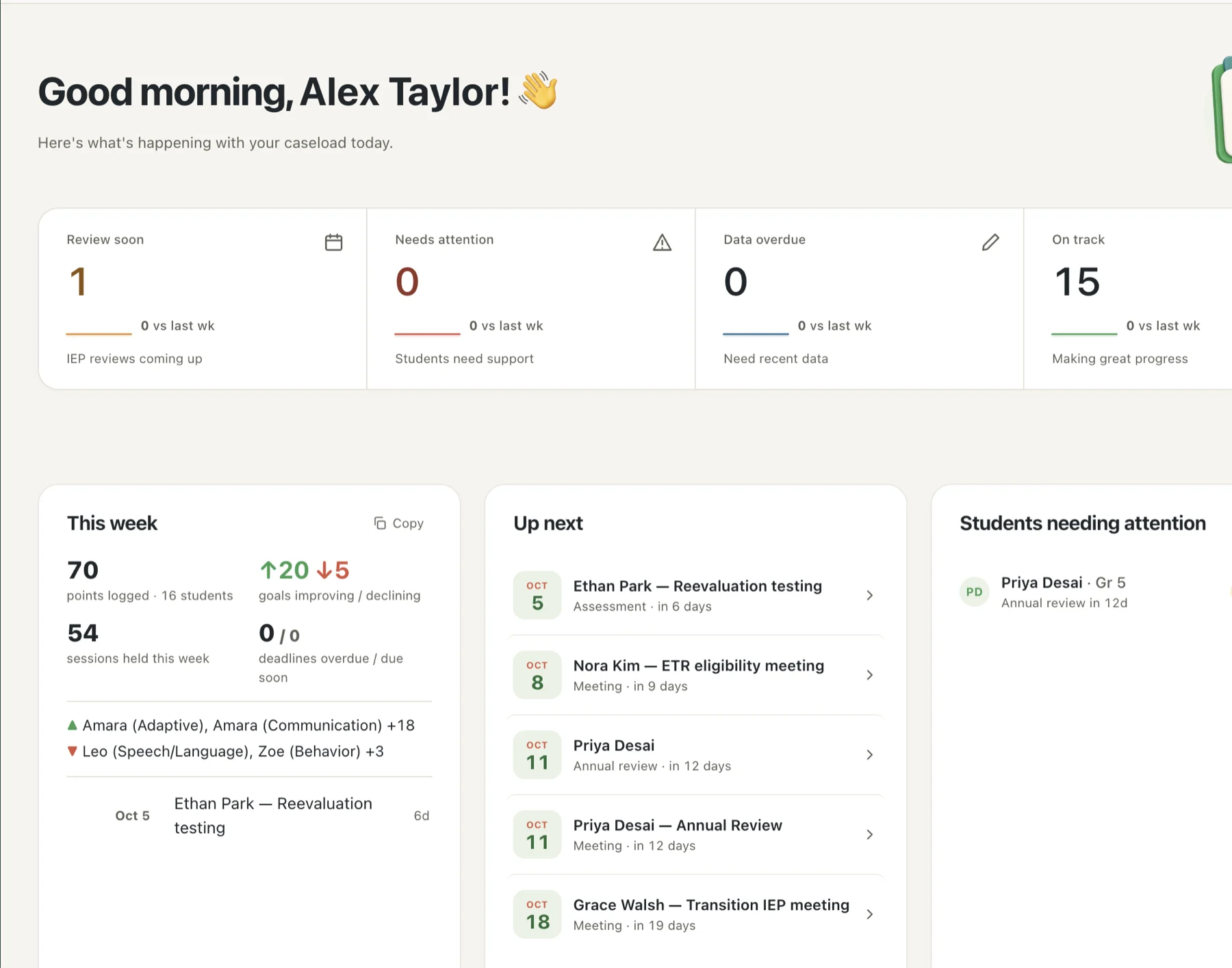This screenshot has height=968, width=1232.
Task: Expand the Grace Walsh Transition IEP meeting chevron
Action: [869, 914]
